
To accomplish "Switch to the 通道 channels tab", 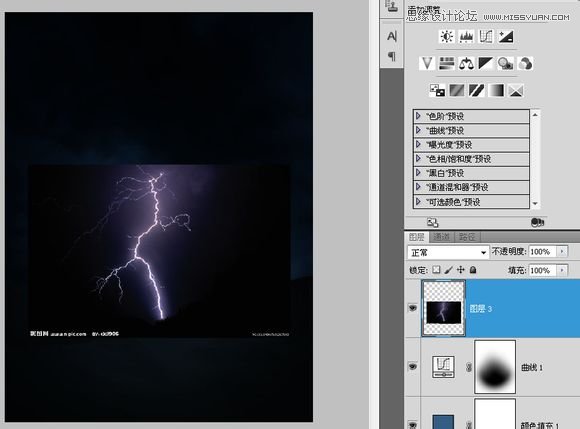I will click(441, 237).
